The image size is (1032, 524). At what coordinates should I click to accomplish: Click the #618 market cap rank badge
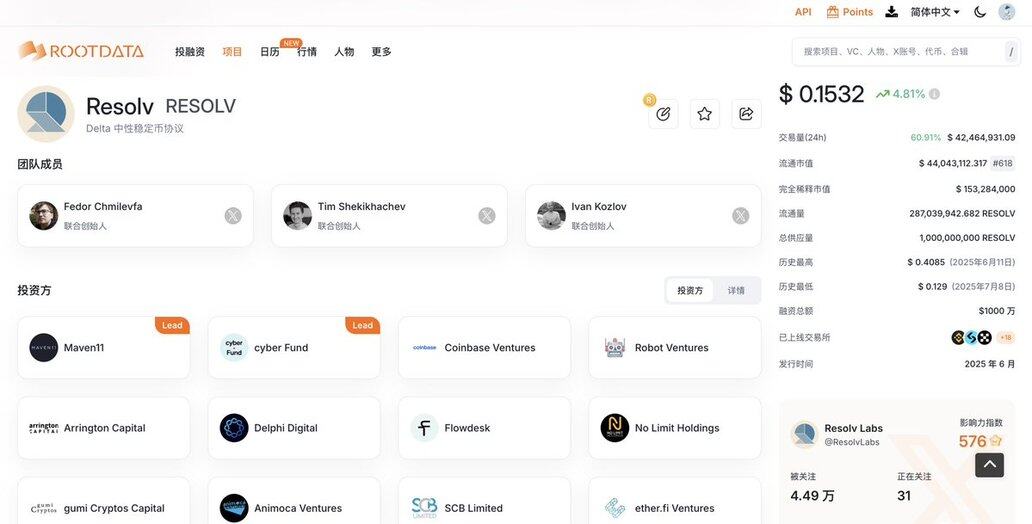1002,163
